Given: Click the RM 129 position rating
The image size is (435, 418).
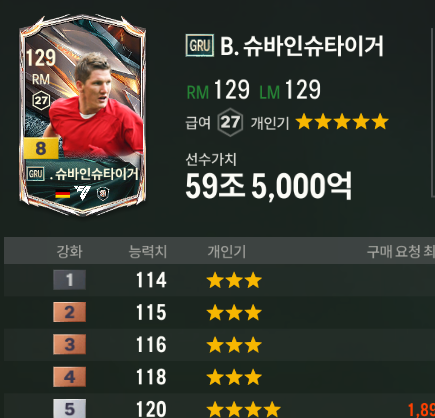Looking at the screenshot, I should point(218,90).
